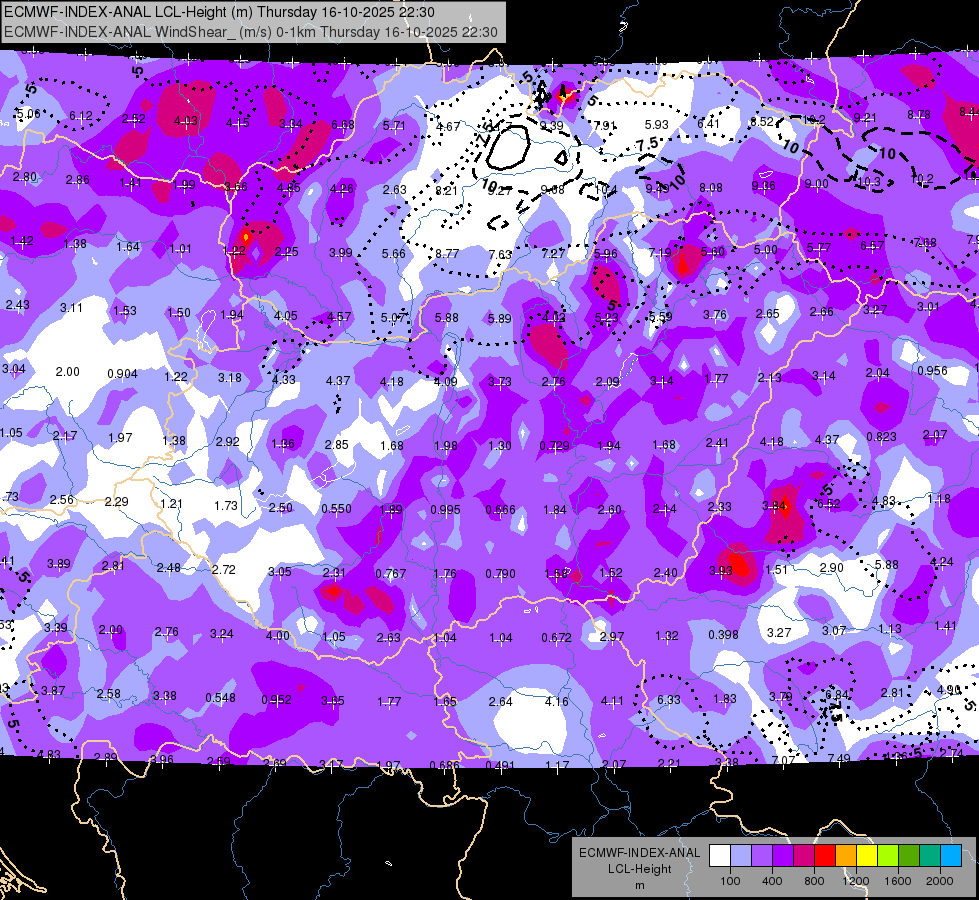This screenshot has width=979, height=900.
Task: Select the data point reading 6.33
Action: (669, 700)
